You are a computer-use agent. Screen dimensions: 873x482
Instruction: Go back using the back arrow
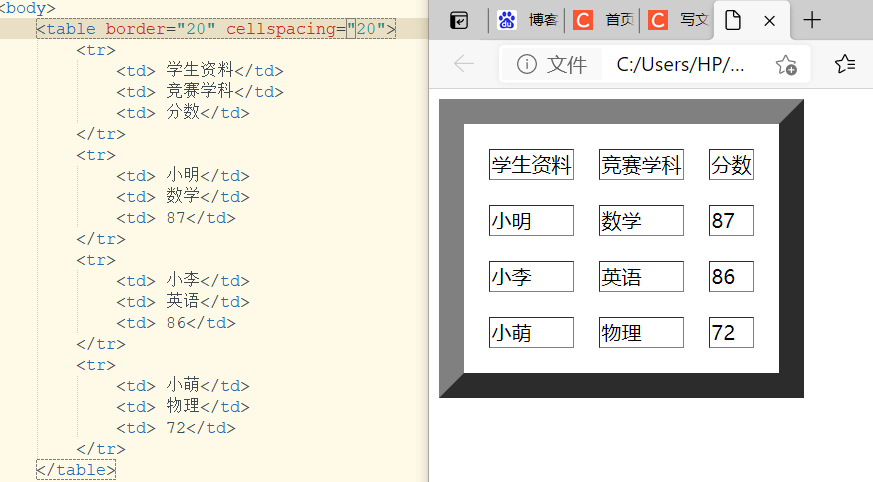tap(464, 64)
